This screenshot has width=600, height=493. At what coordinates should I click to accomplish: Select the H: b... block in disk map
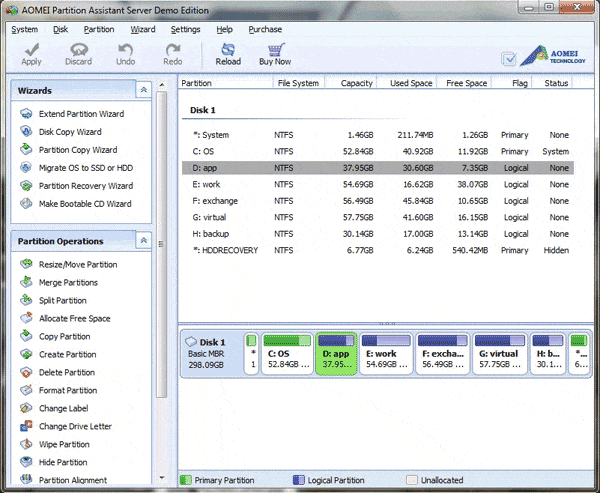click(x=548, y=353)
